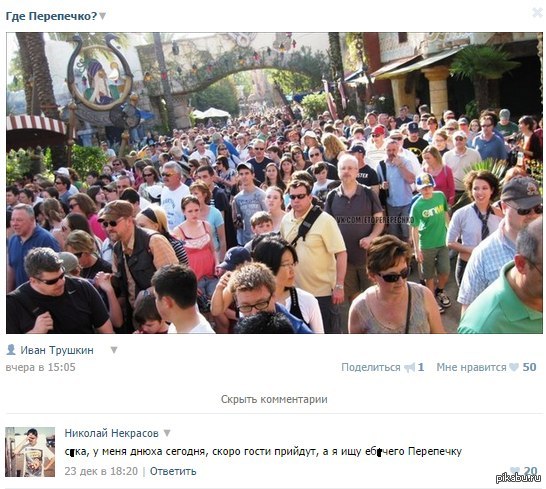The width and height of the screenshot is (546, 489).
Task: Visit the Николай Некрасов name link
Action: (x=111, y=433)
